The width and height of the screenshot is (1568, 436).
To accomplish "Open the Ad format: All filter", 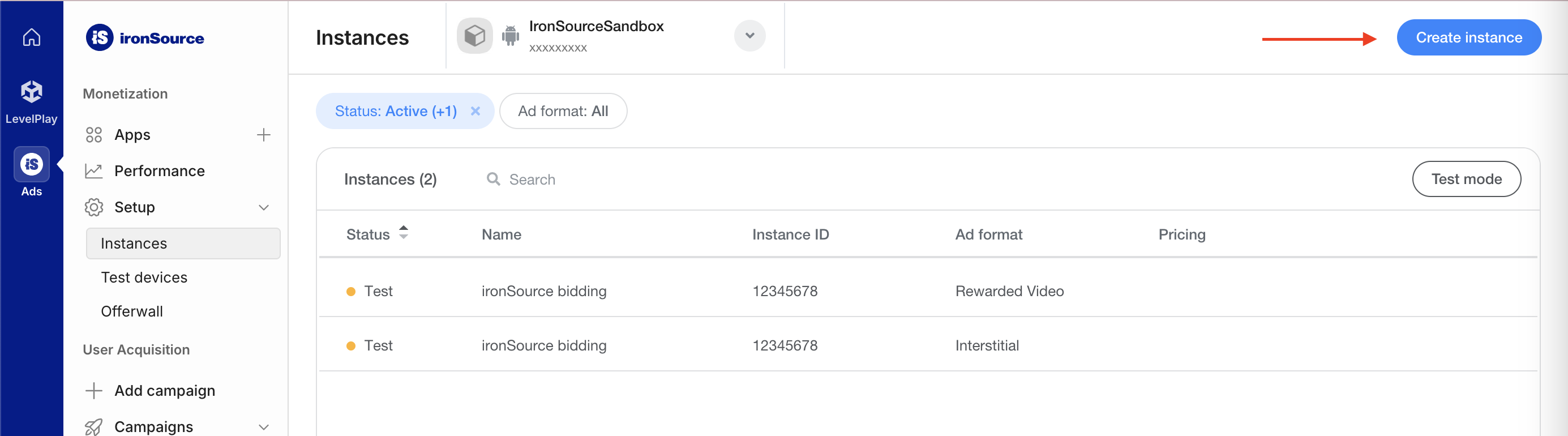I will point(563,111).
